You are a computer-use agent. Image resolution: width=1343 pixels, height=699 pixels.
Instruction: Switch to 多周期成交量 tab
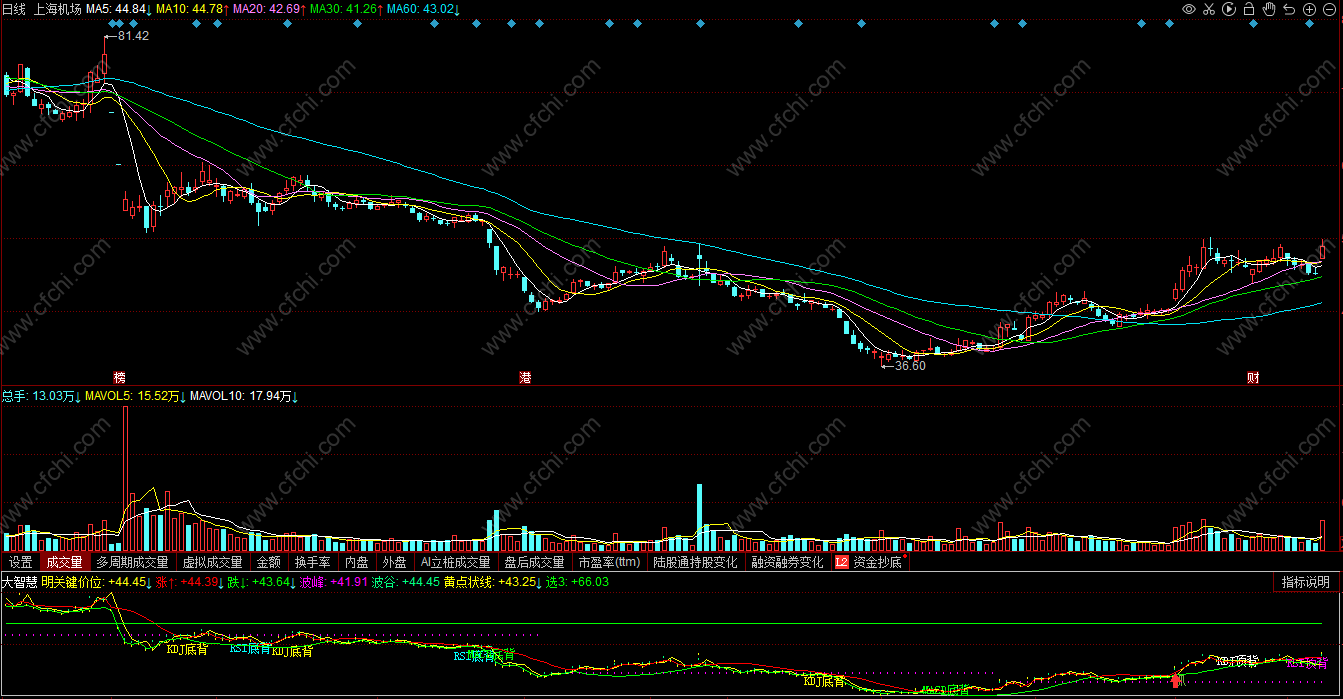click(133, 562)
